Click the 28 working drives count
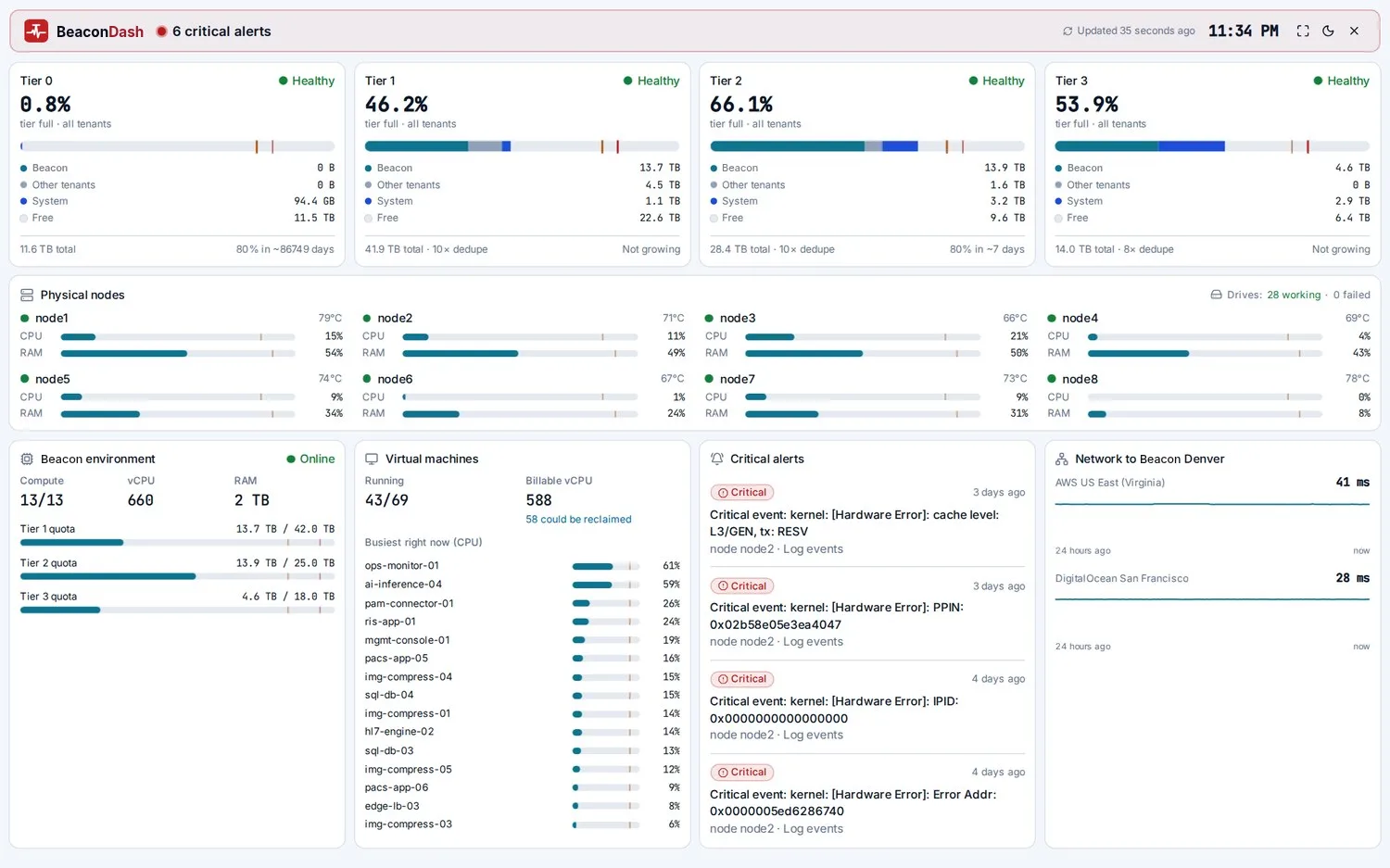 pyautogui.click(x=1294, y=295)
